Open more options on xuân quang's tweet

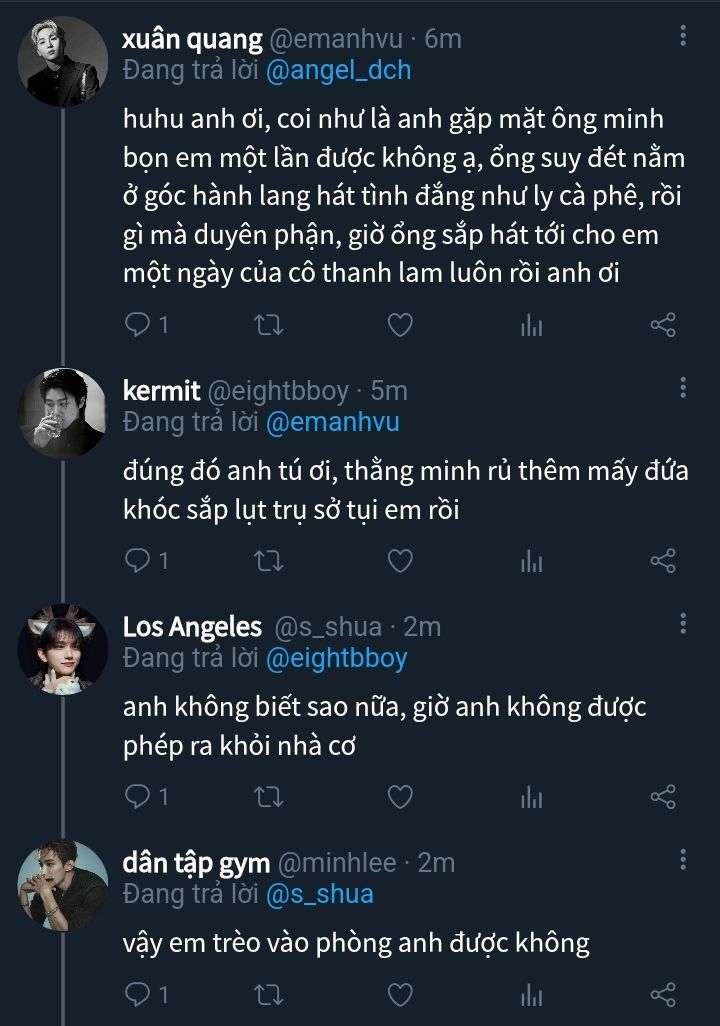tap(683, 37)
